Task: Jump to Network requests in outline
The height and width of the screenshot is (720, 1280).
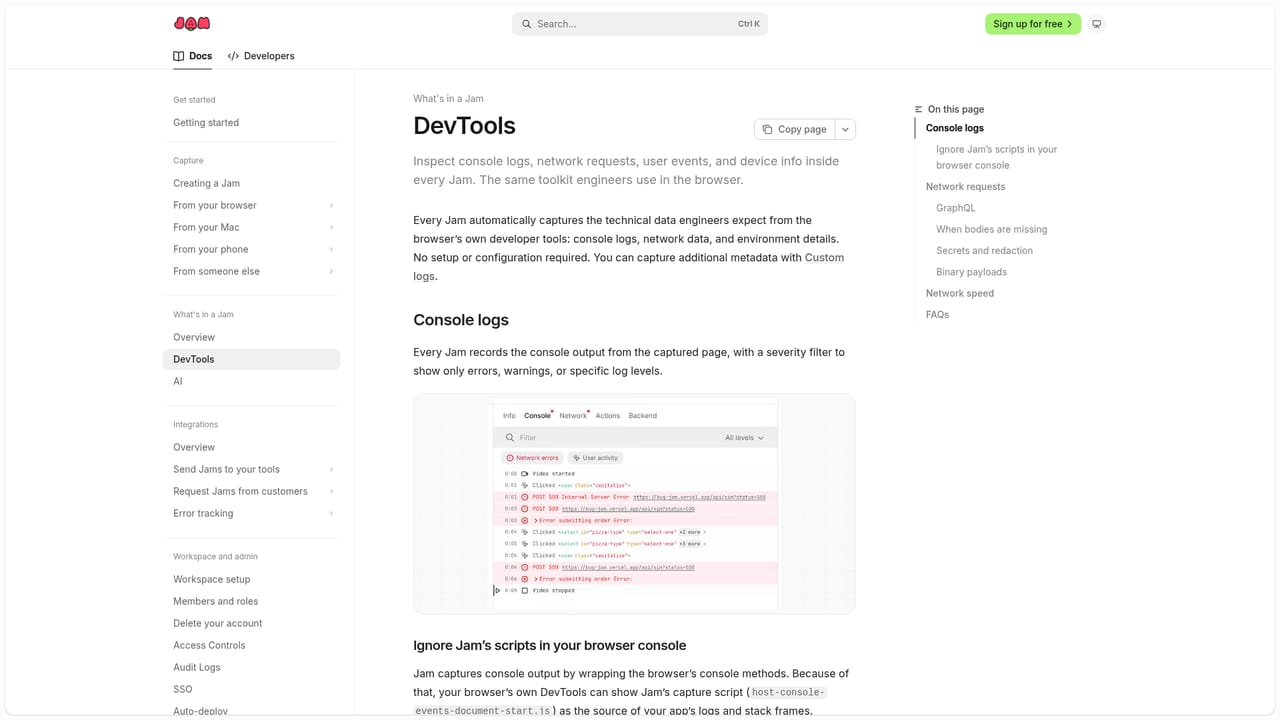Action: pyautogui.click(x=965, y=187)
